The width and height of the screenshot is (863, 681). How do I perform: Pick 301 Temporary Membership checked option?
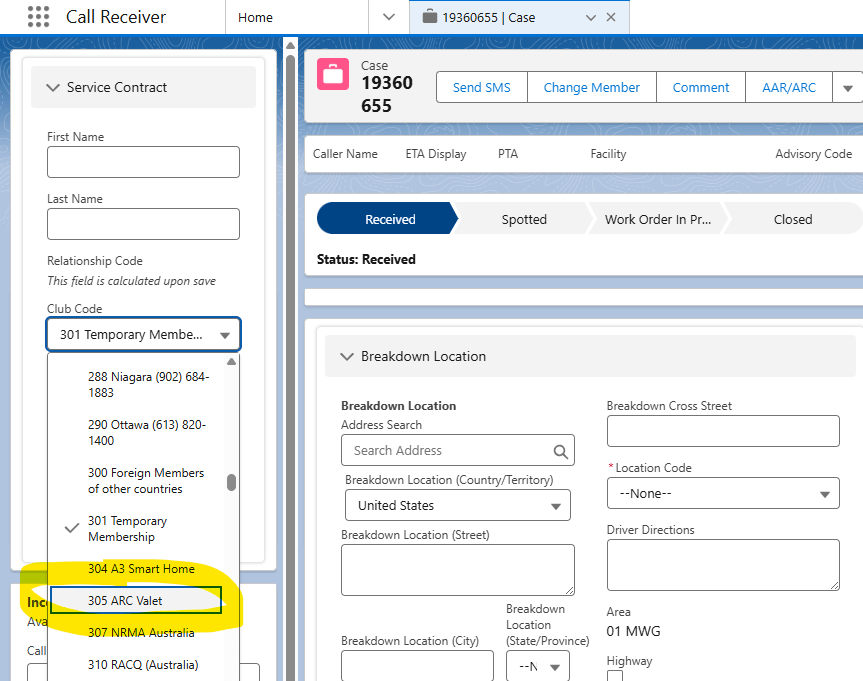coord(127,529)
